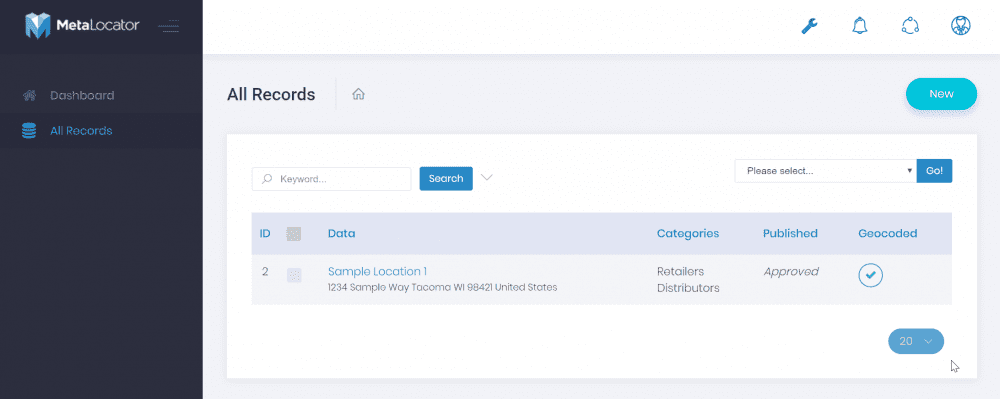Viewport: 1000px width, 399px height.
Task: Check the Sample Location 1 row checkbox
Action: tap(294, 275)
